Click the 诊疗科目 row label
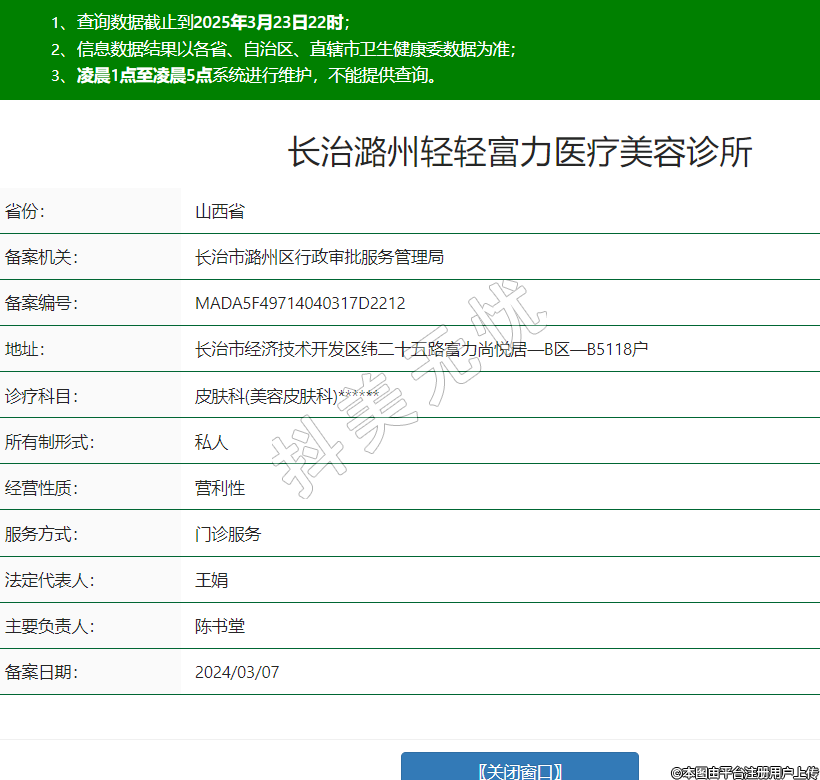The image size is (820, 780). pos(41,396)
